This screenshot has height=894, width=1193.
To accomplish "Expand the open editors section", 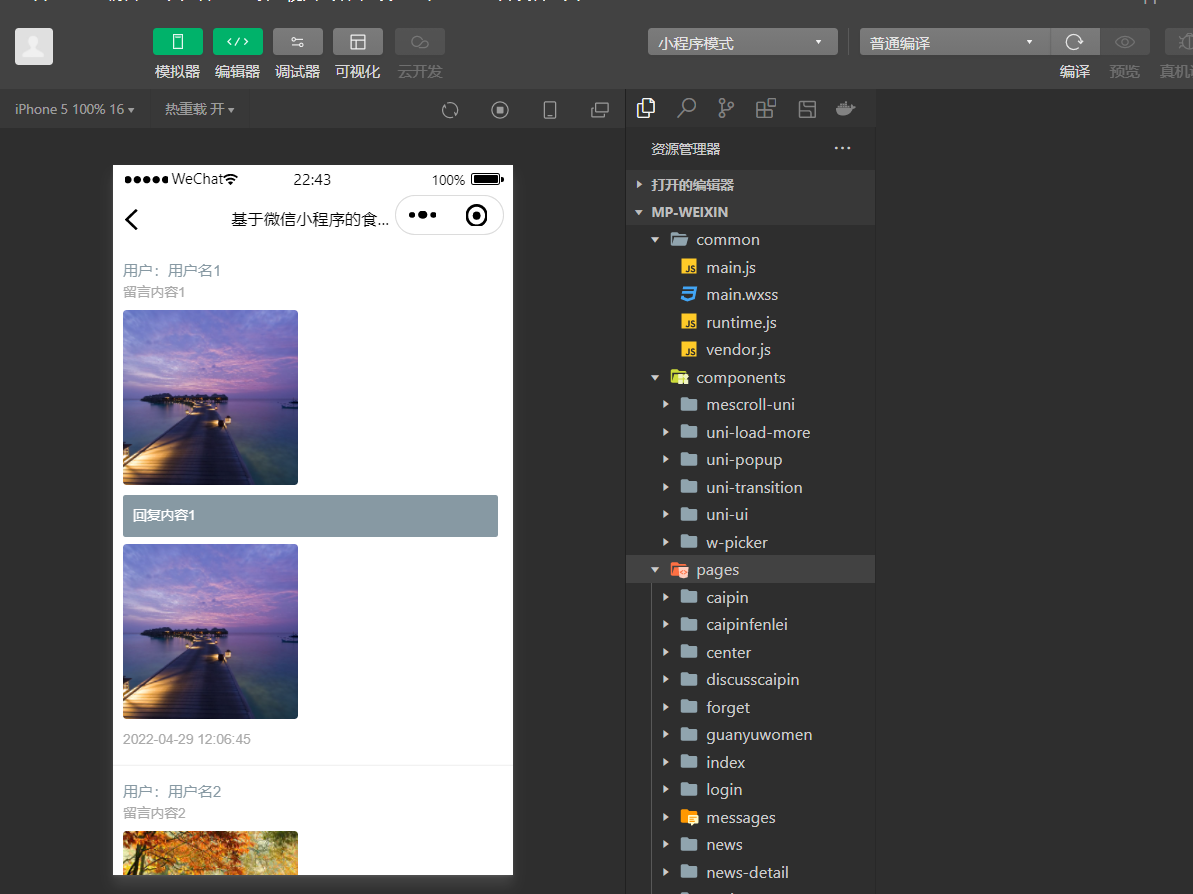I will point(750,184).
